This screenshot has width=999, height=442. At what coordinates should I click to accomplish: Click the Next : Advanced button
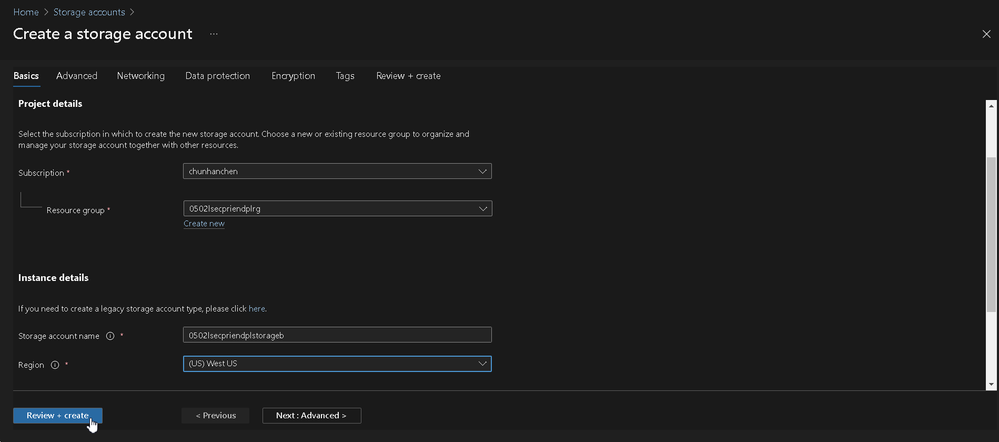[x=312, y=415]
